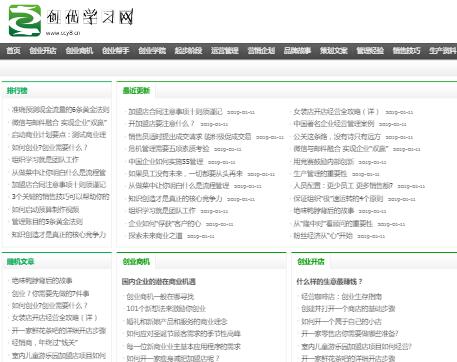Open headline 什么样的生意最赚钱？
The image size is (457, 362).
pyautogui.click(x=329, y=282)
